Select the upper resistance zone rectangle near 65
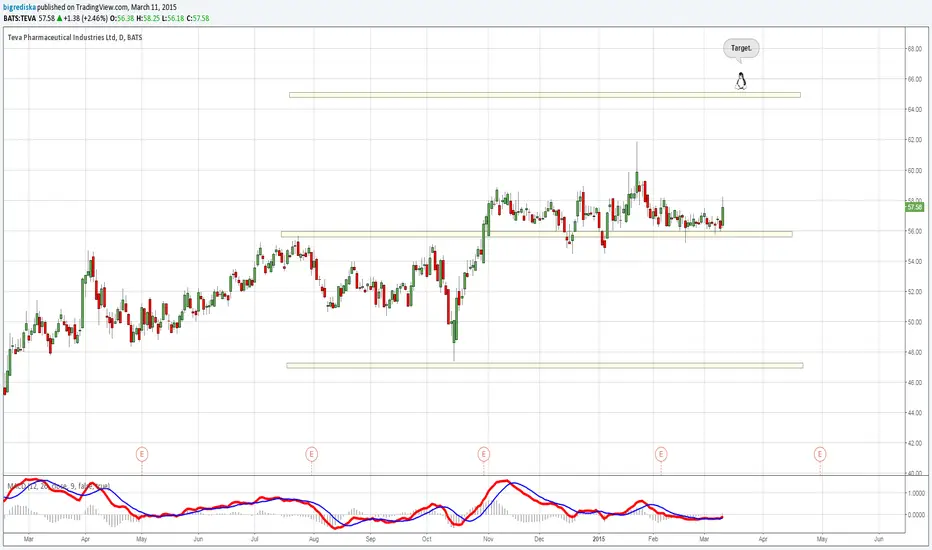 [x=545, y=95]
